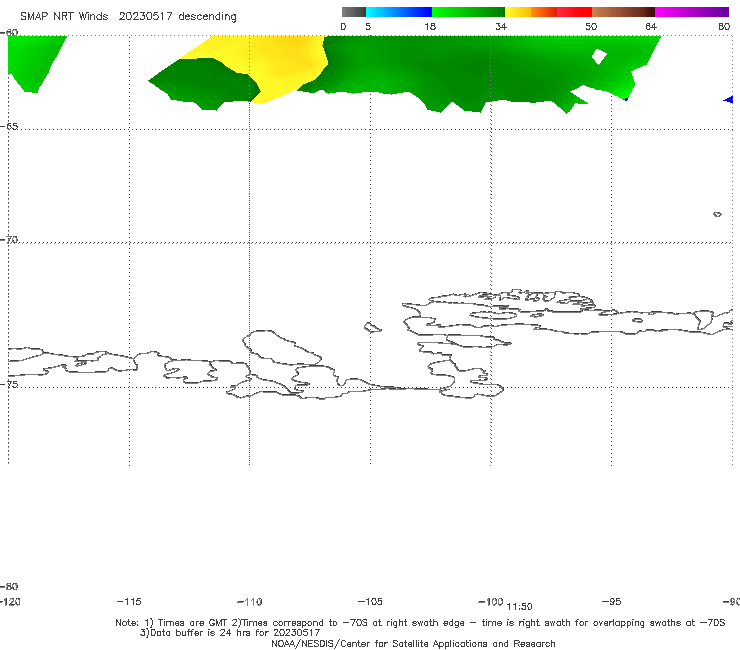Click the 'Data buffer is 24 hrs' note
Viewport: 740px width, 650px height.
[x=230, y=633]
